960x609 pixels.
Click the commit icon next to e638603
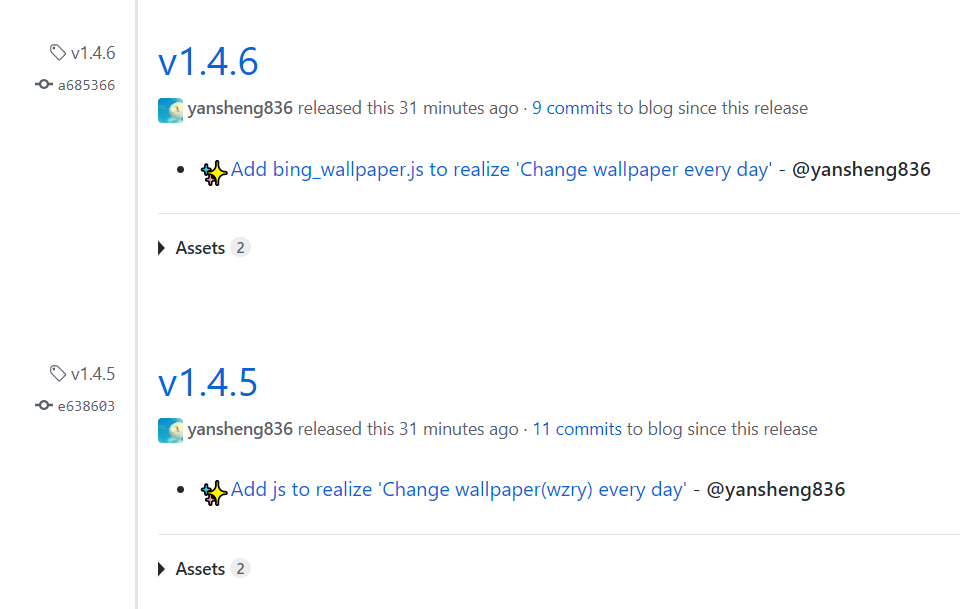(44, 405)
